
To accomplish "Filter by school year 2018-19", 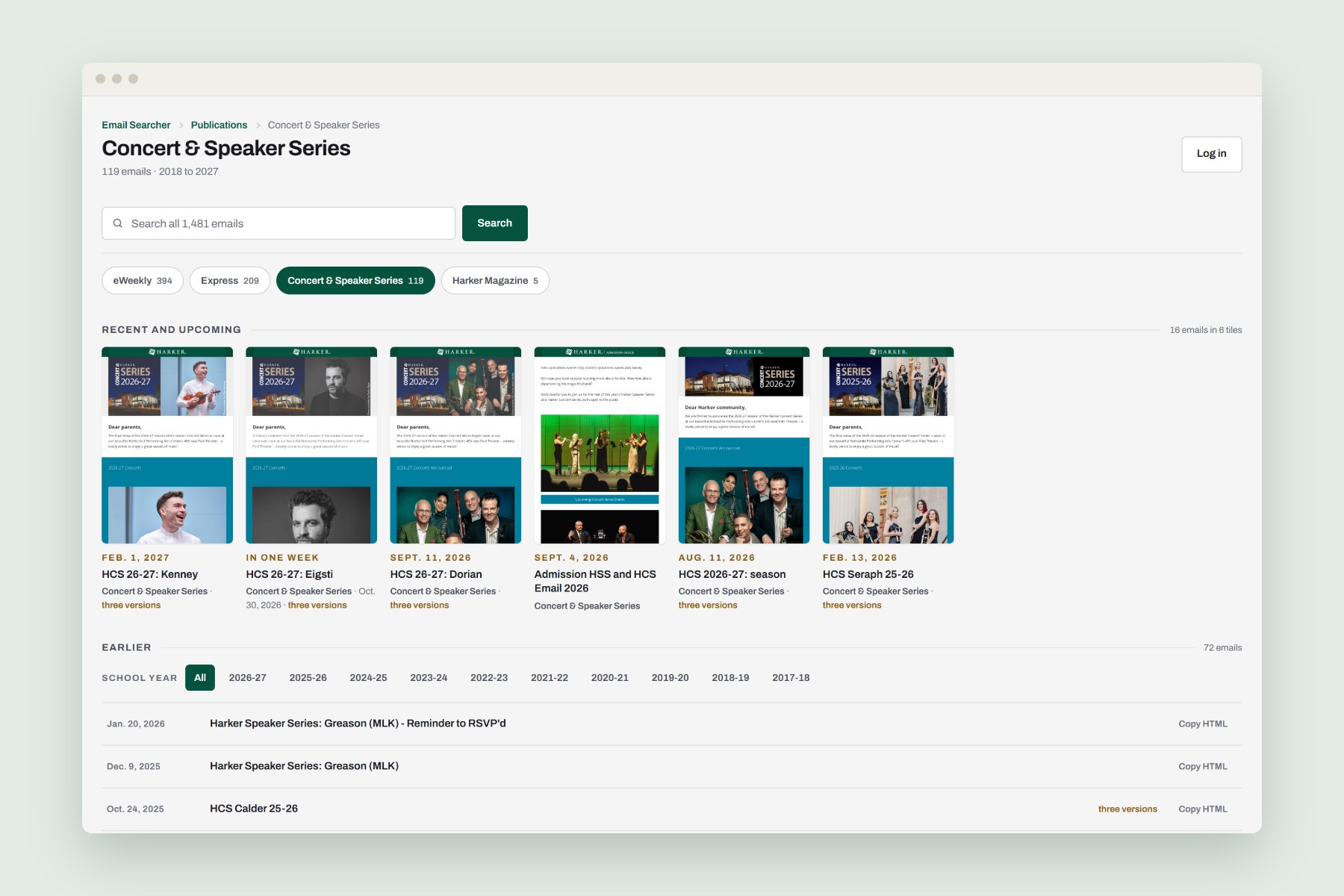I will 730,678.
